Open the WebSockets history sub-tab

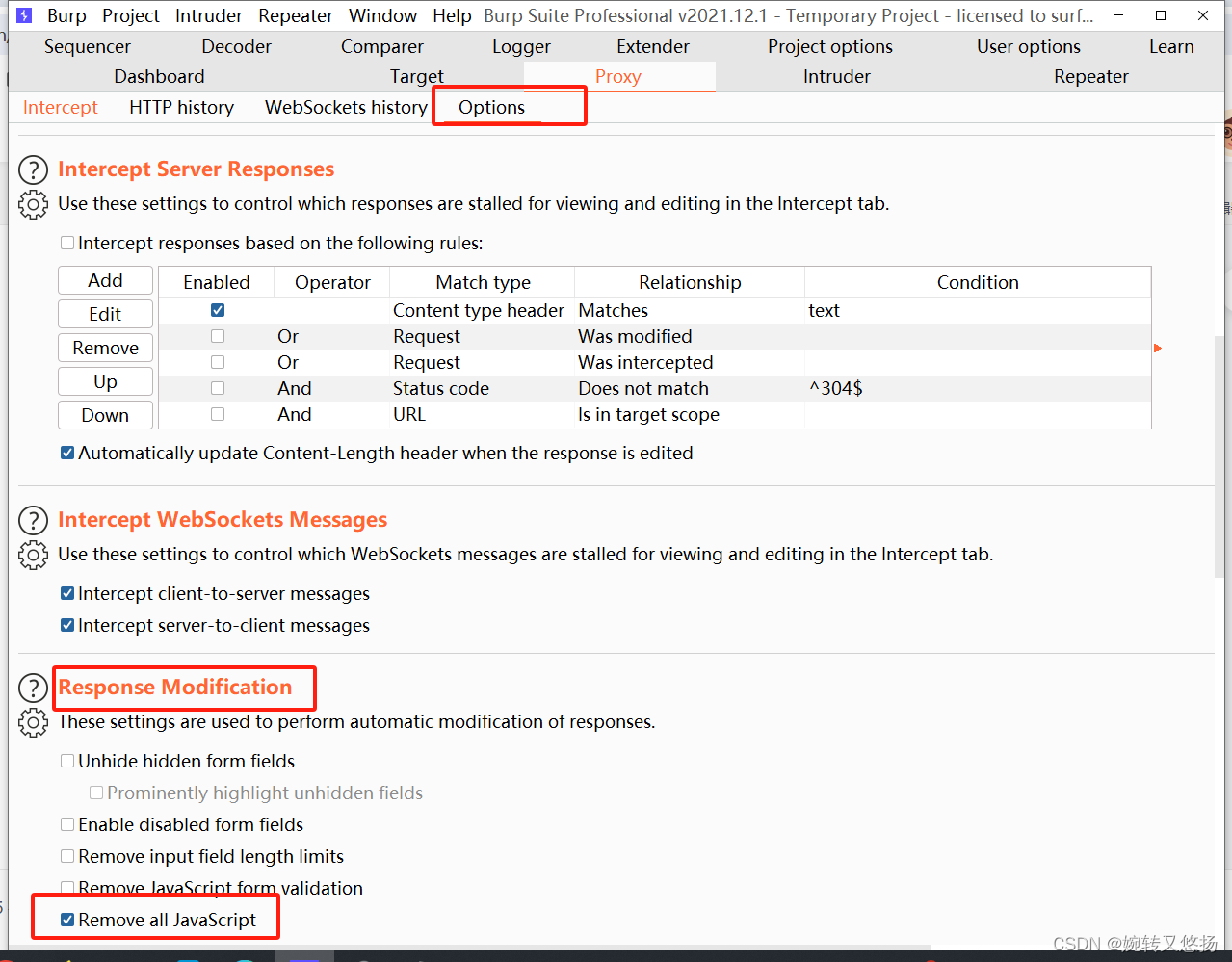(346, 107)
